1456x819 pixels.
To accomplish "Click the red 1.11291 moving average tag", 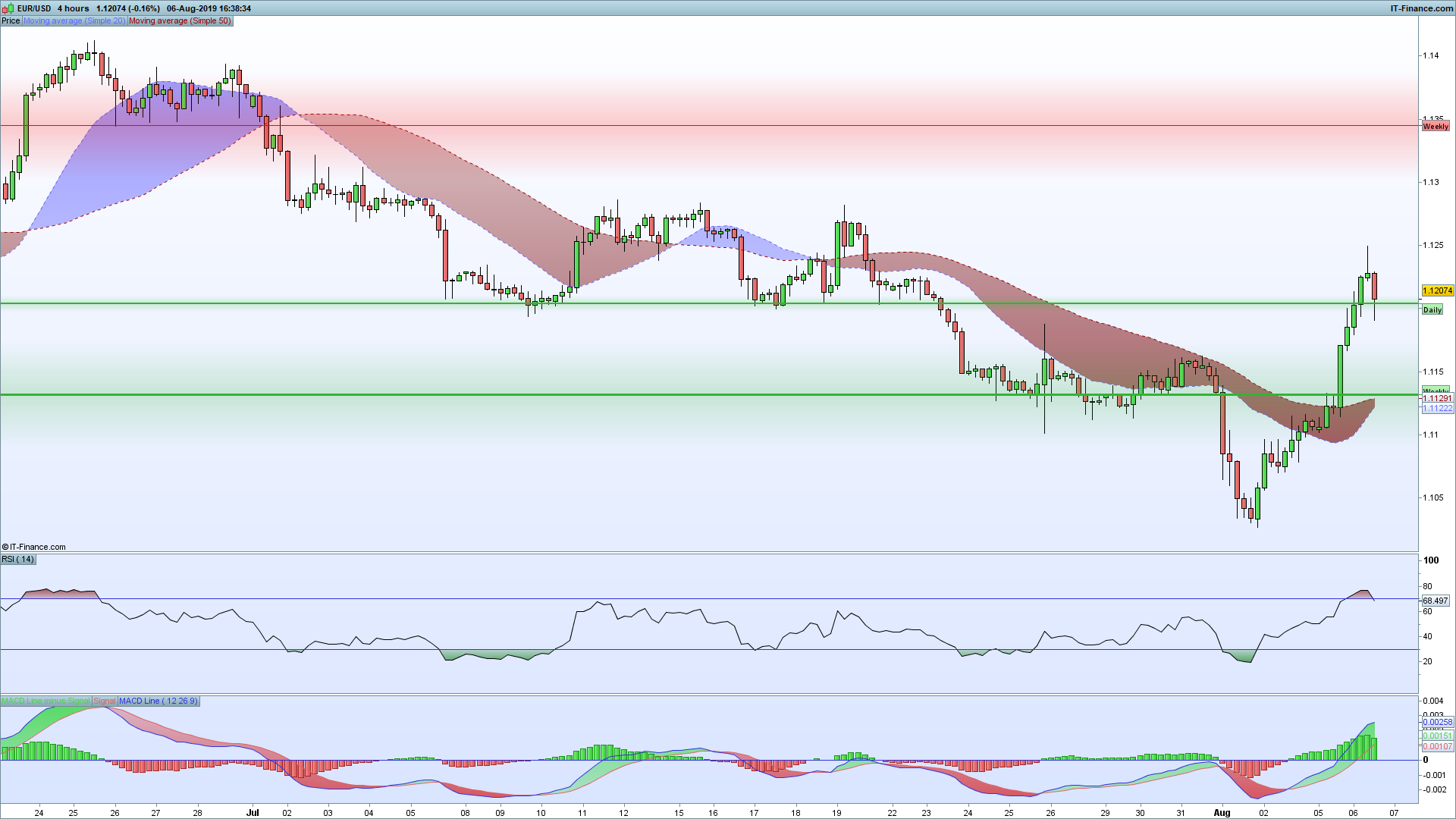I will coord(1437,399).
